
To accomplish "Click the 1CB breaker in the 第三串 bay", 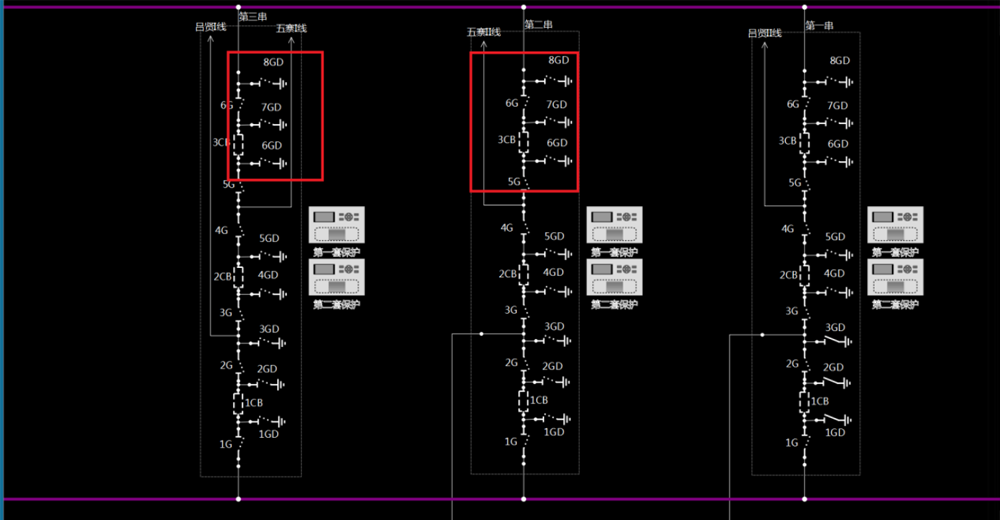I will pos(238,402).
